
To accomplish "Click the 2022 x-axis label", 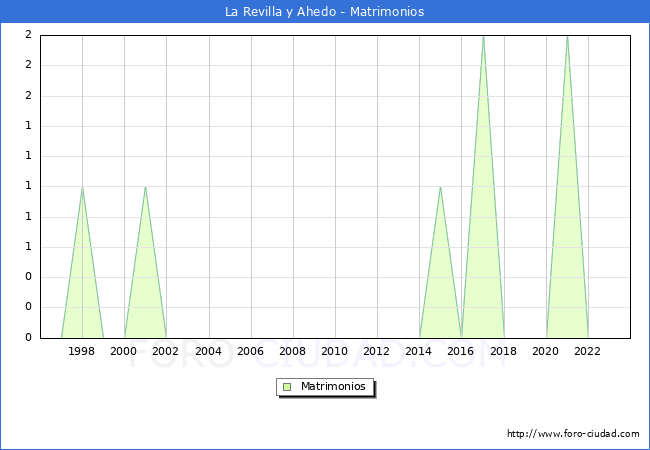I will 587,351.
